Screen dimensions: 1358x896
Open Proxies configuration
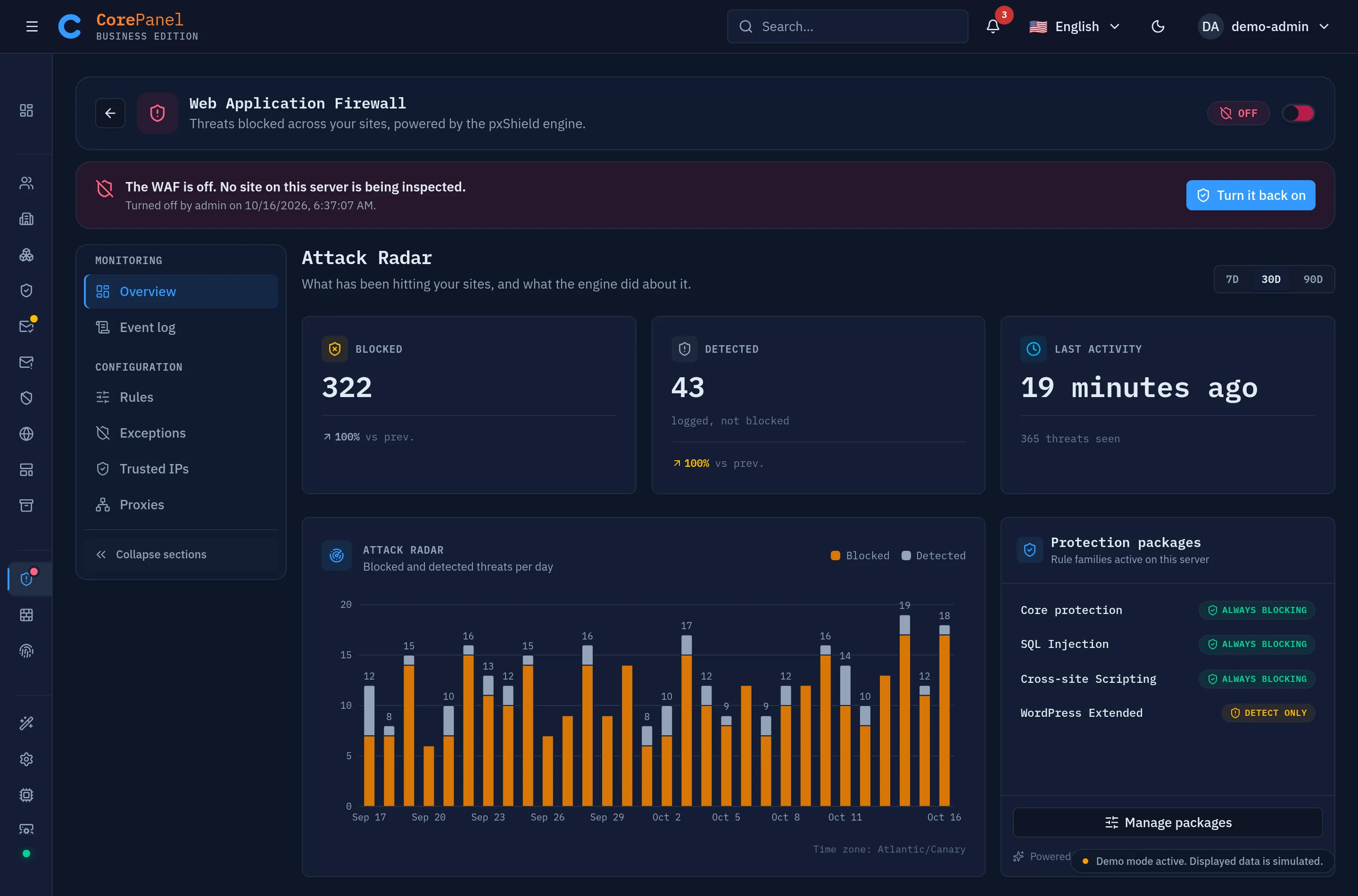(181, 505)
